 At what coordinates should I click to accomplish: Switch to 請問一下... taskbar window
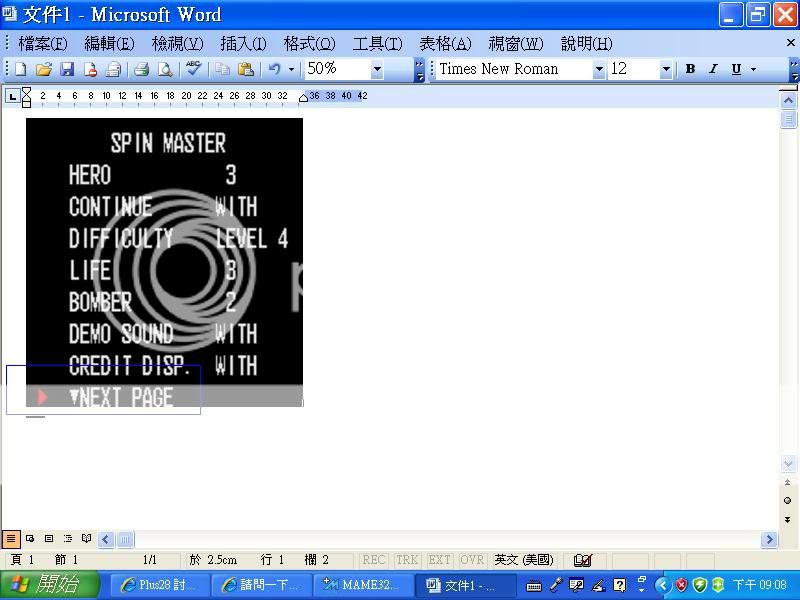pyautogui.click(x=261, y=585)
